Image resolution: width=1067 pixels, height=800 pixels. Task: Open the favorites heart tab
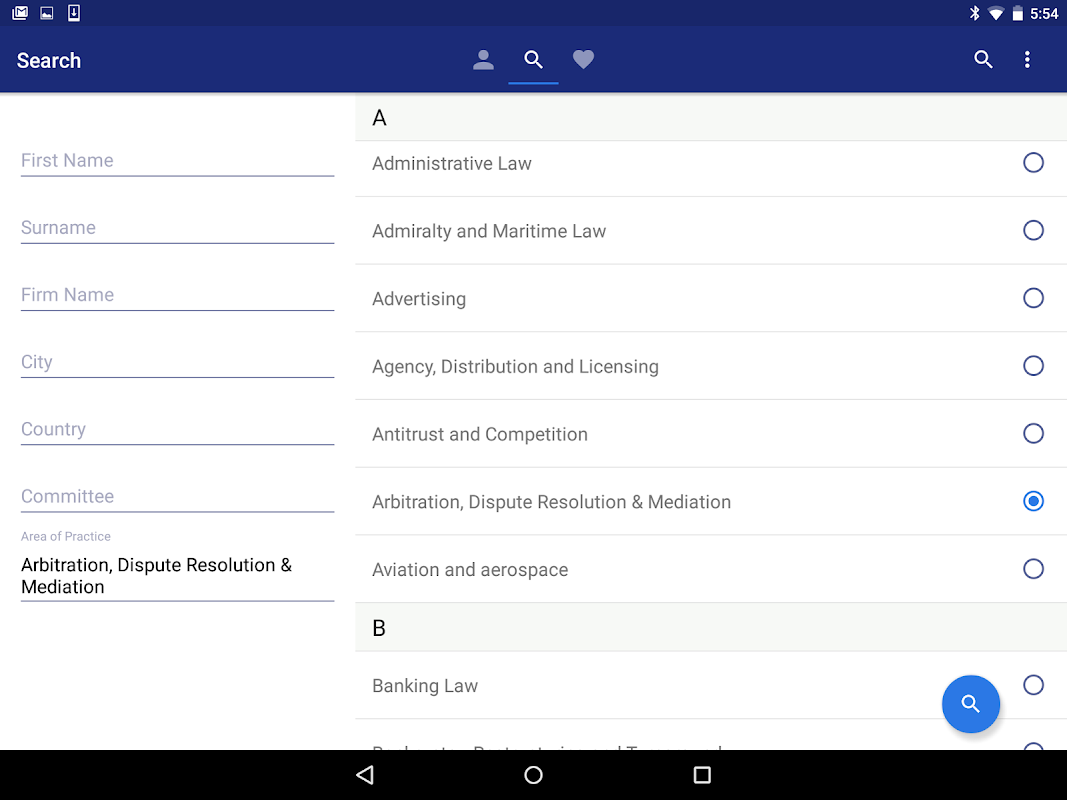click(x=583, y=60)
